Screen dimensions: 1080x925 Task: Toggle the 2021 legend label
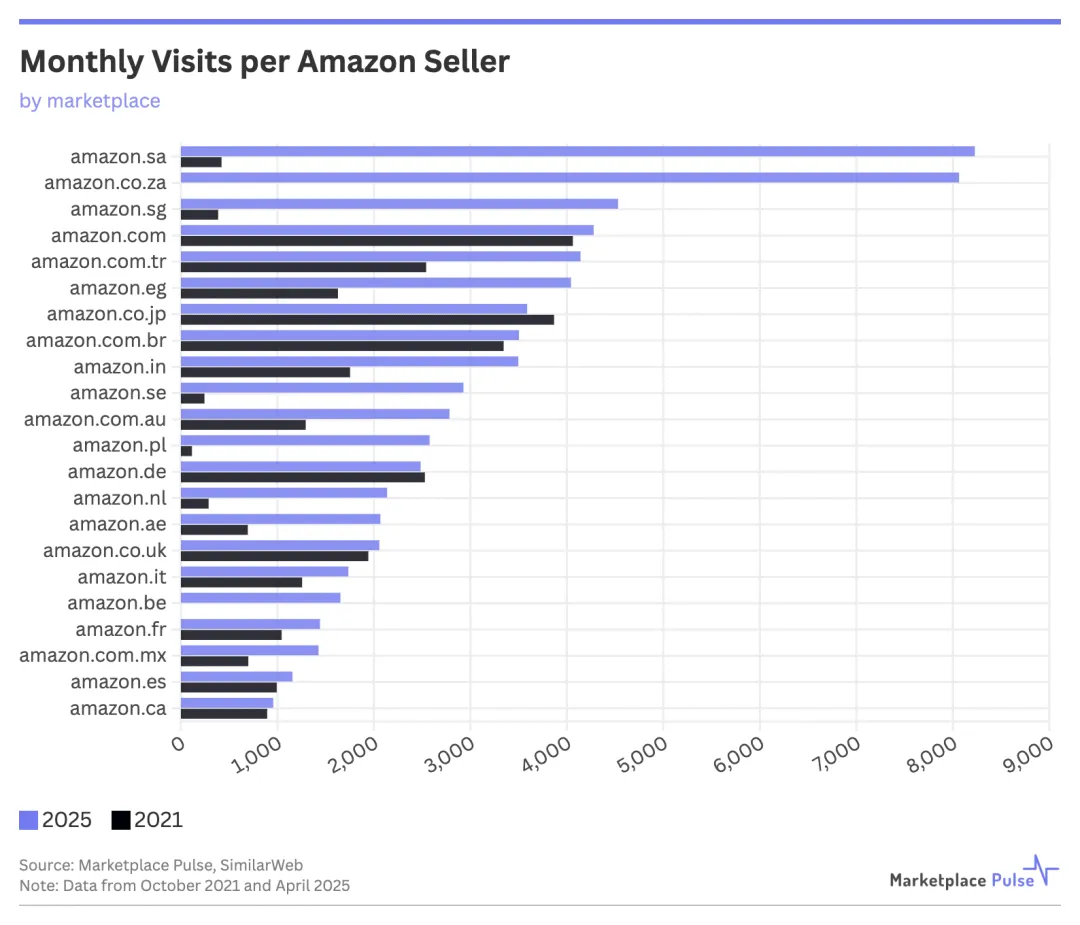click(159, 820)
